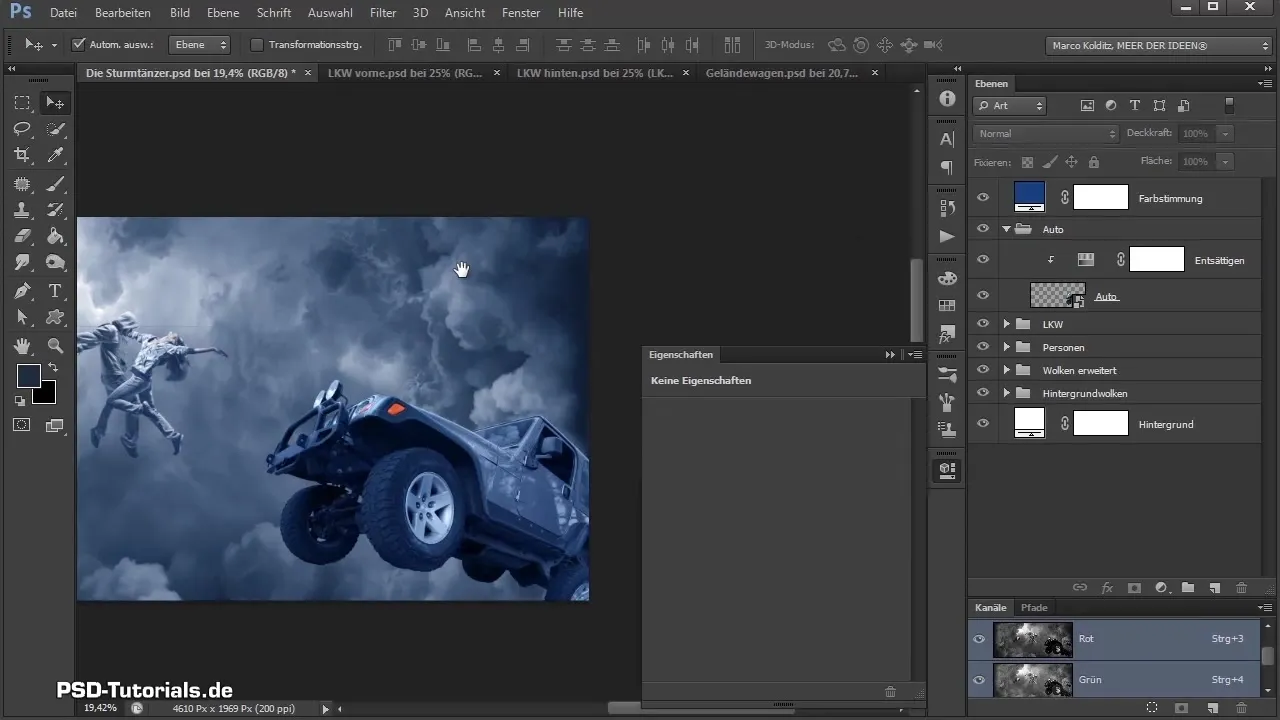Add a layer mask

coord(1134,588)
